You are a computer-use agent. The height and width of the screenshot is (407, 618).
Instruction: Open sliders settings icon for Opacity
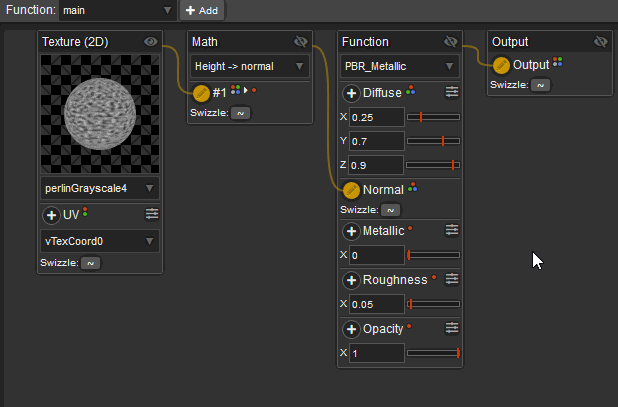click(452, 328)
